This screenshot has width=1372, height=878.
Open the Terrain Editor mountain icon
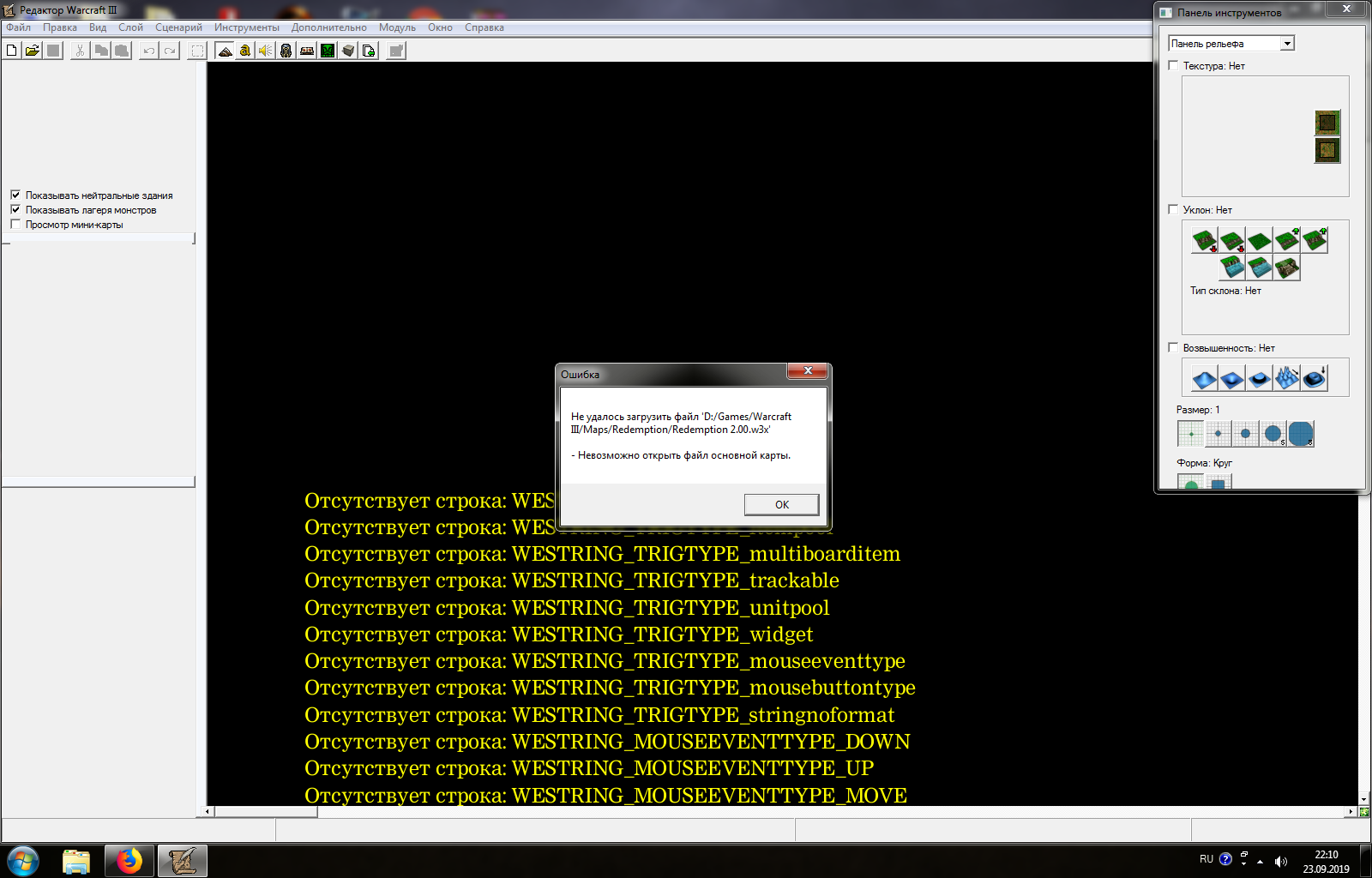[x=225, y=51]
